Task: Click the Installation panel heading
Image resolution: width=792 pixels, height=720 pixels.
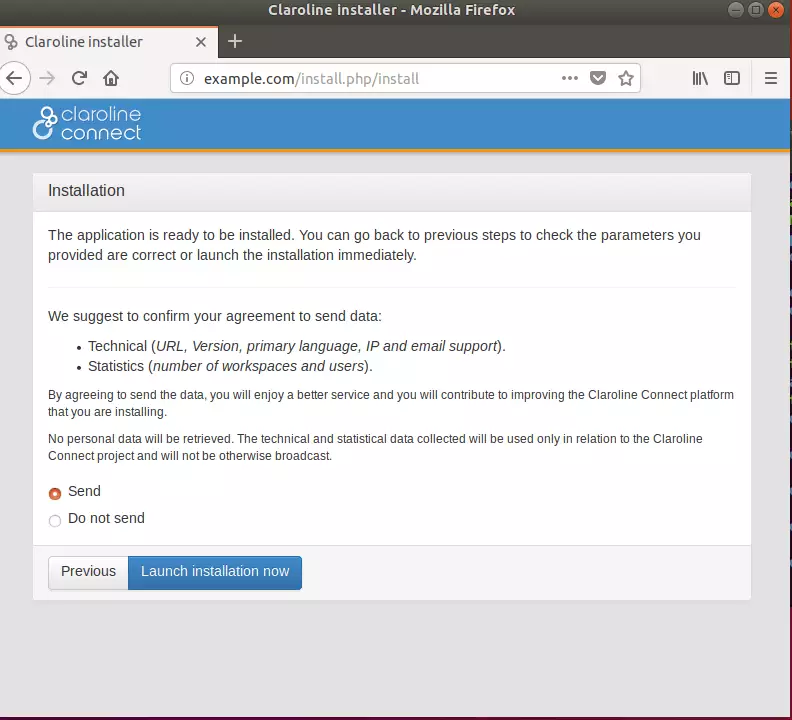Action: pos(86,190)
